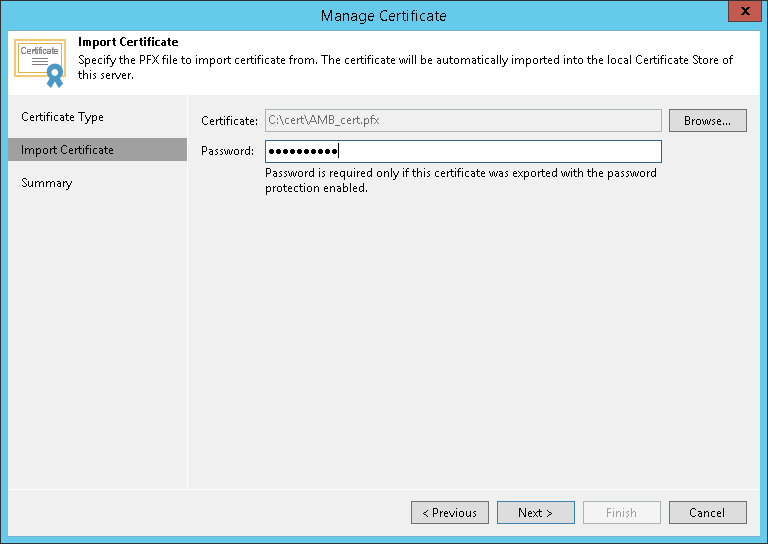Click empty sidebar area below Summary

point(97,340)
